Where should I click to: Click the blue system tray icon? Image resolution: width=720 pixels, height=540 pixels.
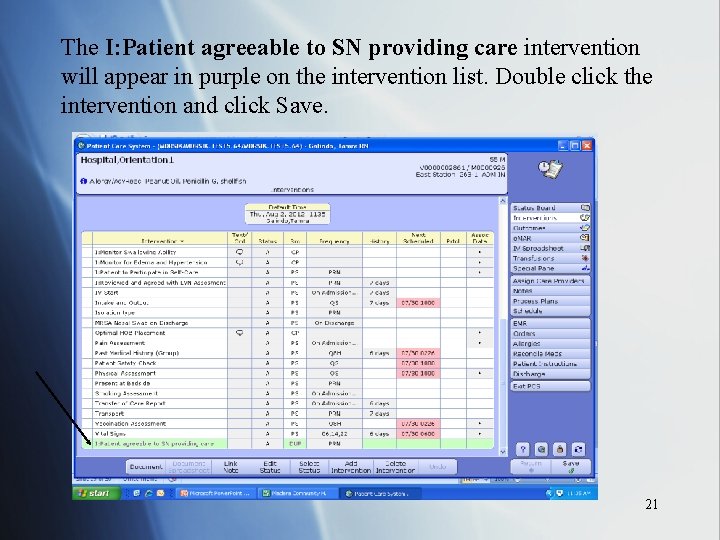coord(549,493)
